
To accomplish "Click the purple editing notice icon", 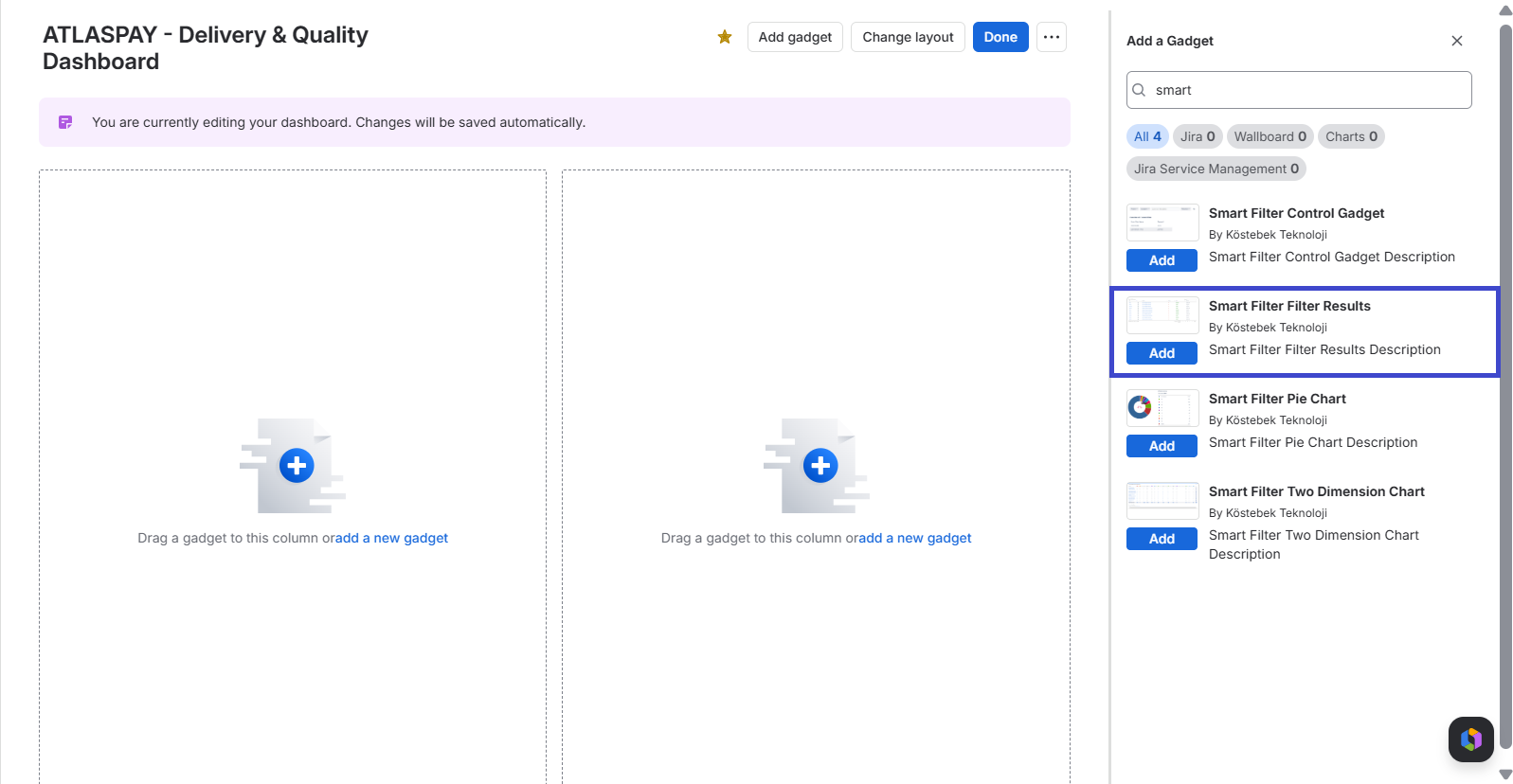I will click(x=65, y=122).
